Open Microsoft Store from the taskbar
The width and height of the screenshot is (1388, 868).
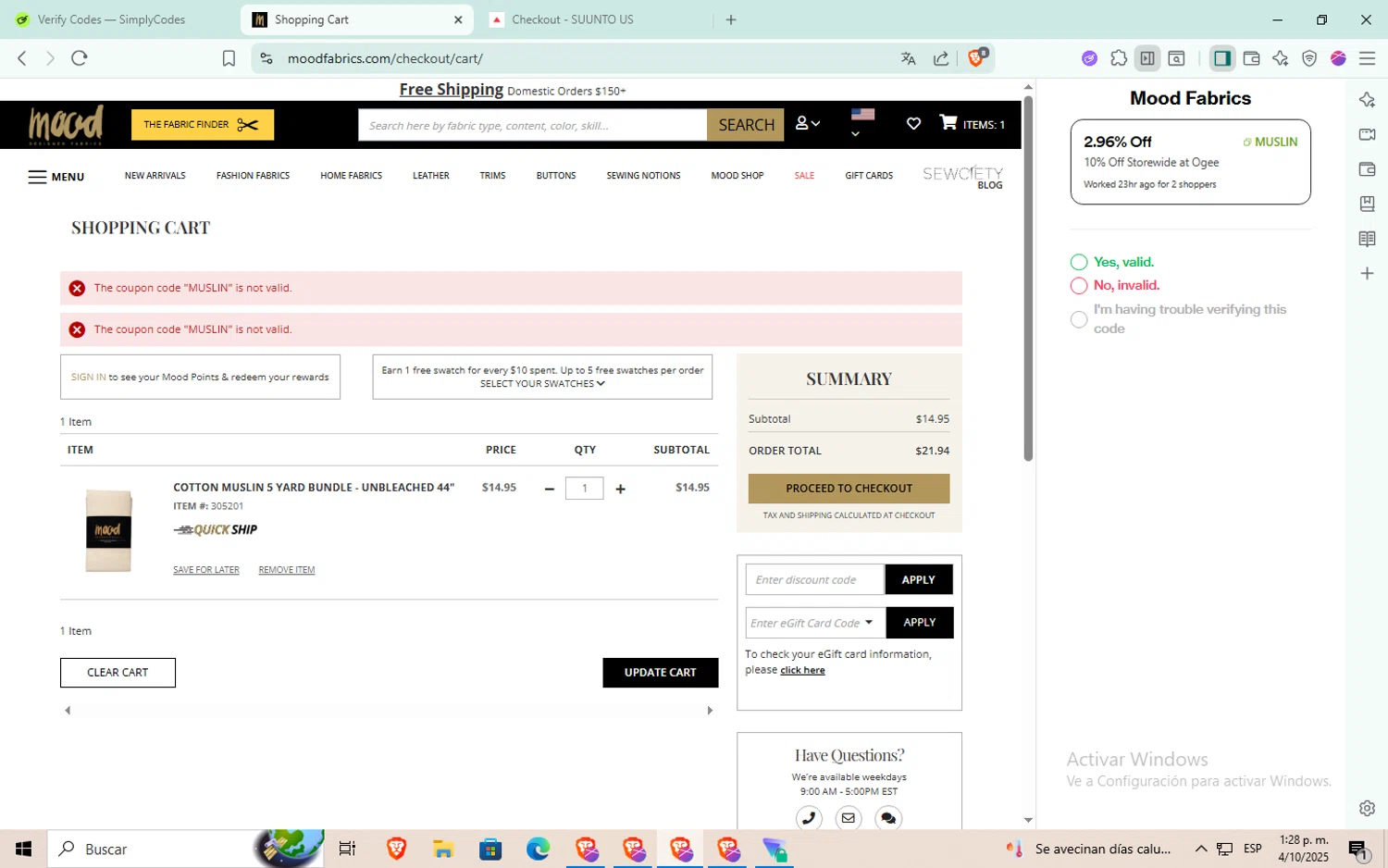[x=490, y=849]
